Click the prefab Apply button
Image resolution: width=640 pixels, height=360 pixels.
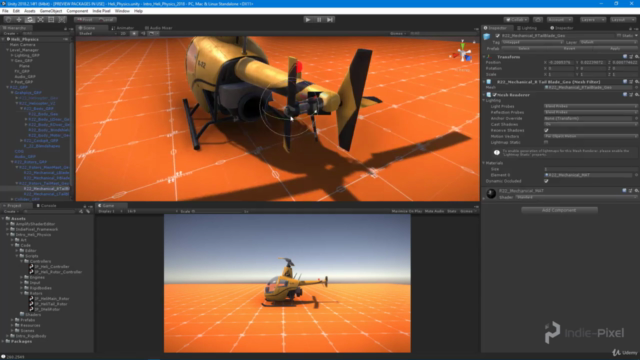click(x=615, y=49)
